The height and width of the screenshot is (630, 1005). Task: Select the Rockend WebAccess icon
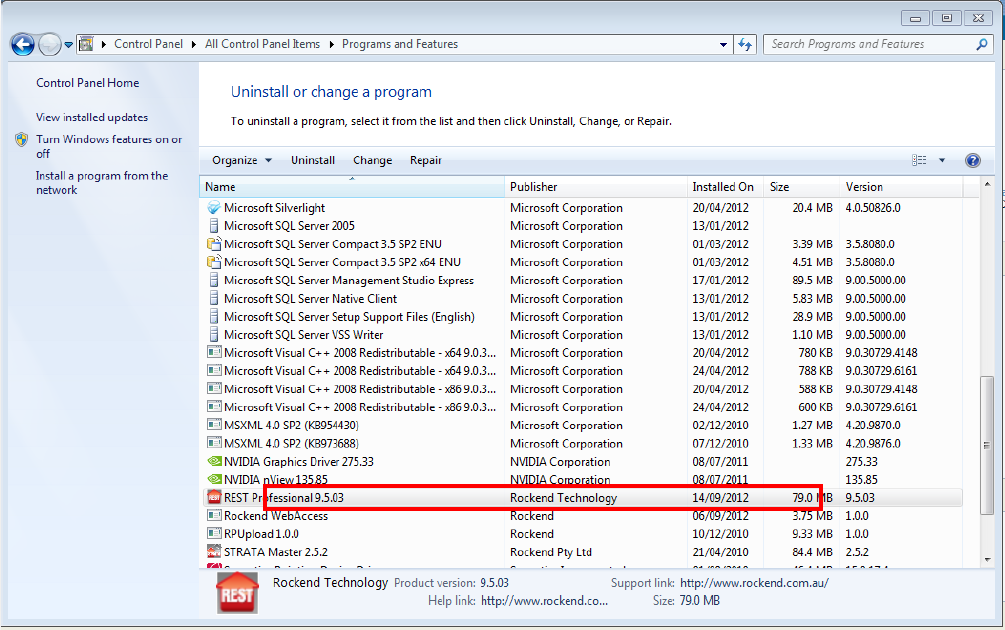click(x=214, y=515)
